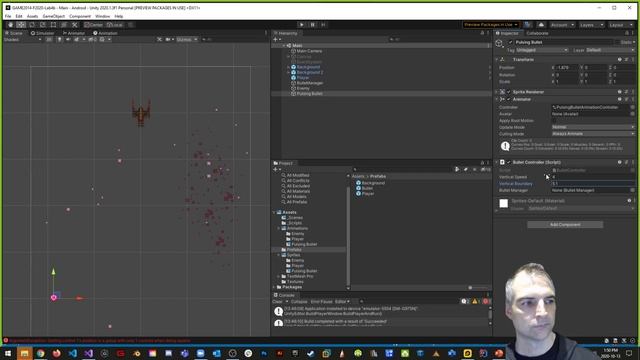Click the Clear button in Console

click(x=278, y=302)
